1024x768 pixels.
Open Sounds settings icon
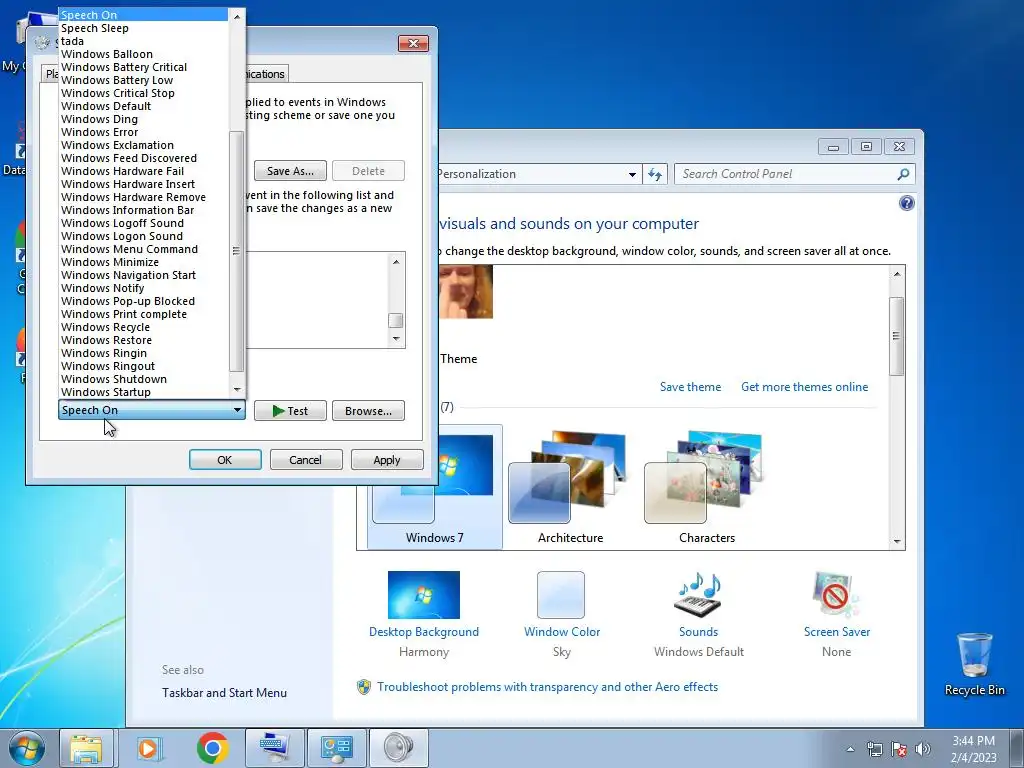point(698,595)
